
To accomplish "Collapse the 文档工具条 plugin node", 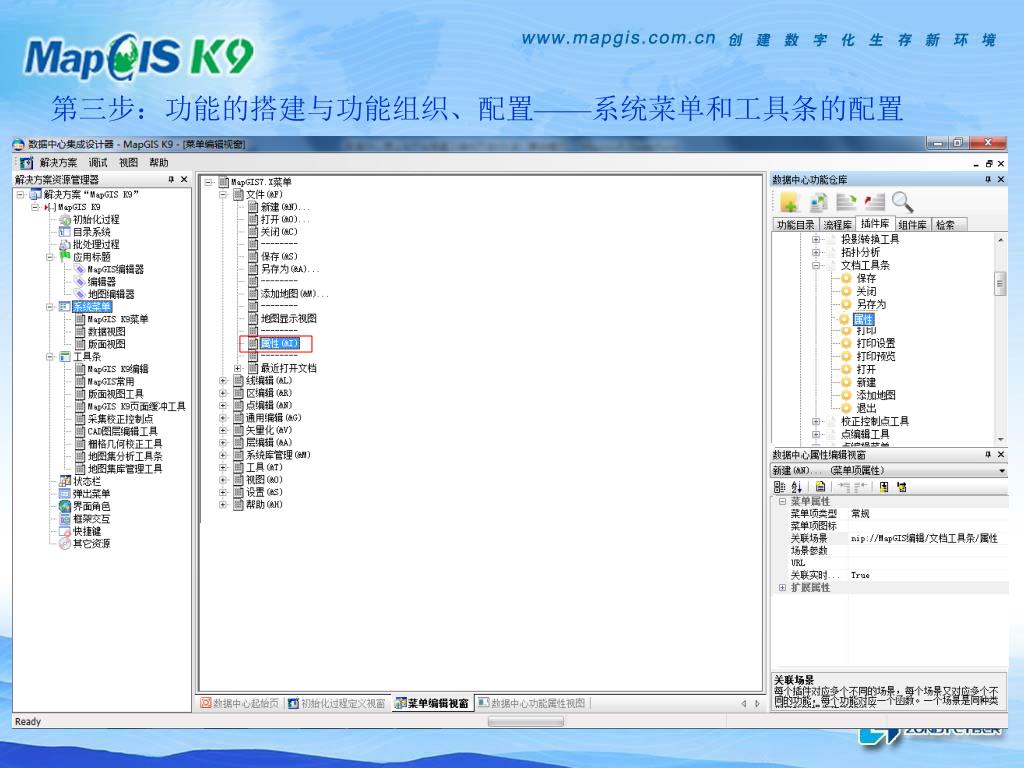I will [816, 265].
